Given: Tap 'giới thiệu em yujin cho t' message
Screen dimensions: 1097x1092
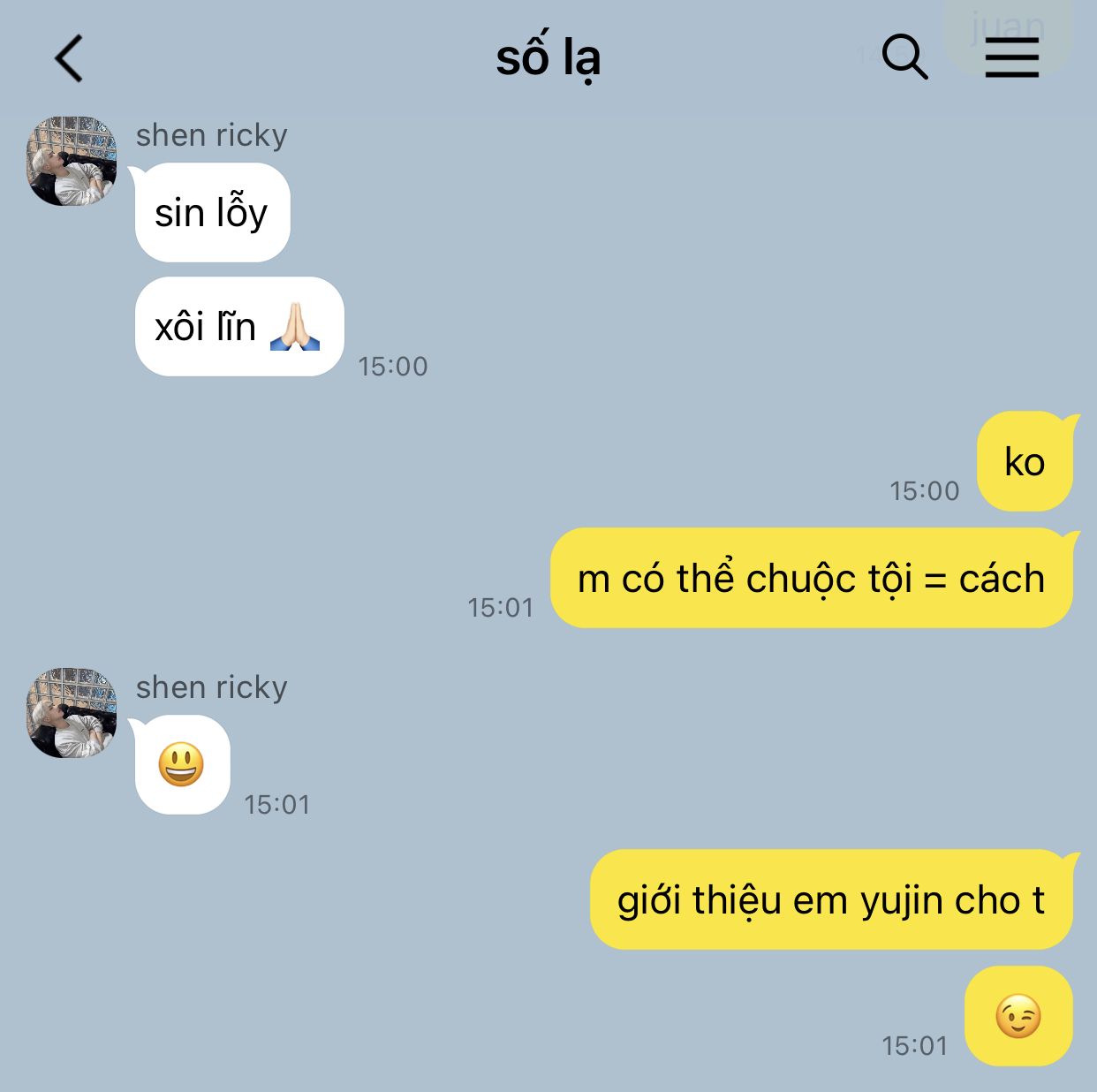Looking at the screenshot, I should tap(831, 900).
